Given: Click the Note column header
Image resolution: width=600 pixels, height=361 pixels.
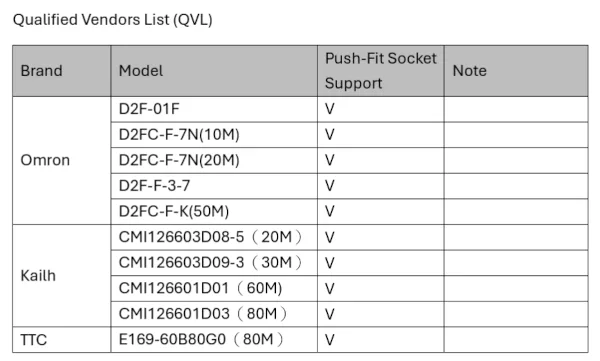Looking at the screenshot, I should pyautogui.click(x=516, y=71).
